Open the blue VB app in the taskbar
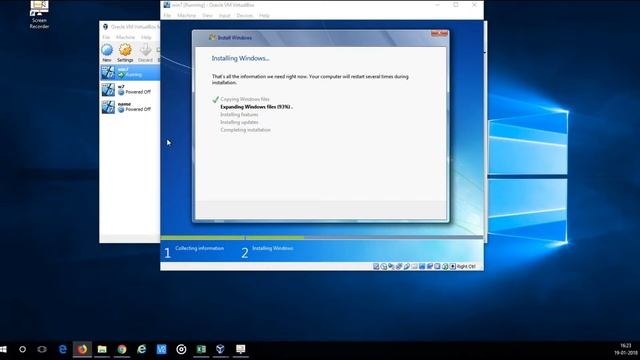640x360 pixels. pos(161,349)
